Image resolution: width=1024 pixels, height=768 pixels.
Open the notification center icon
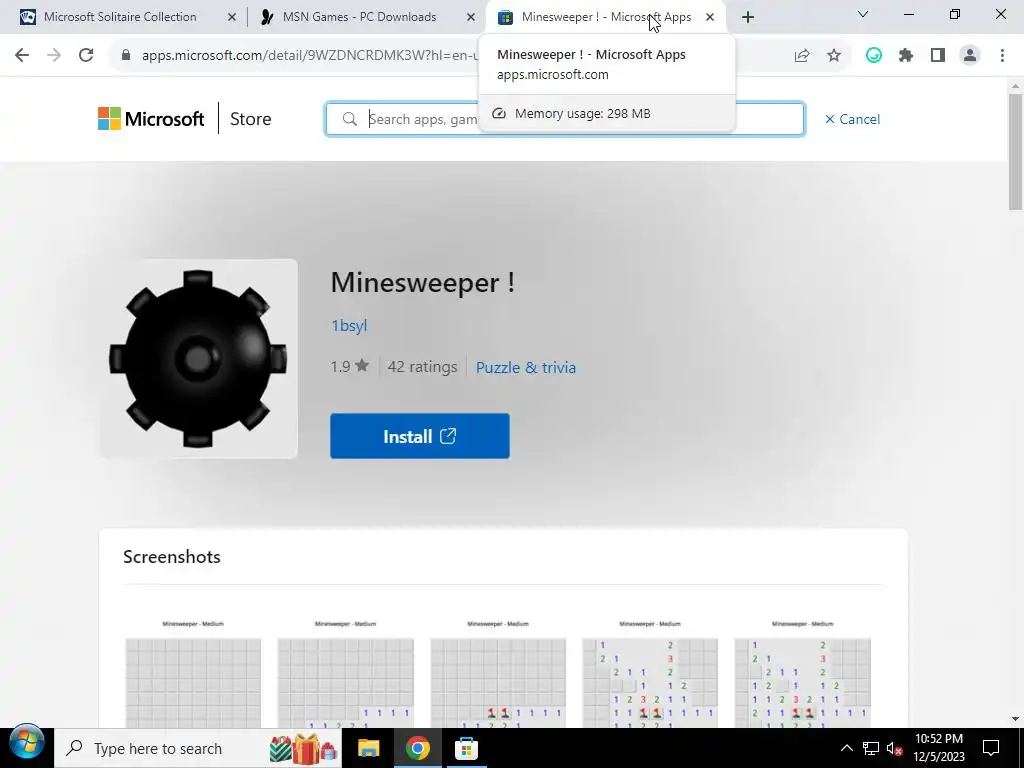tap(991, 748)
